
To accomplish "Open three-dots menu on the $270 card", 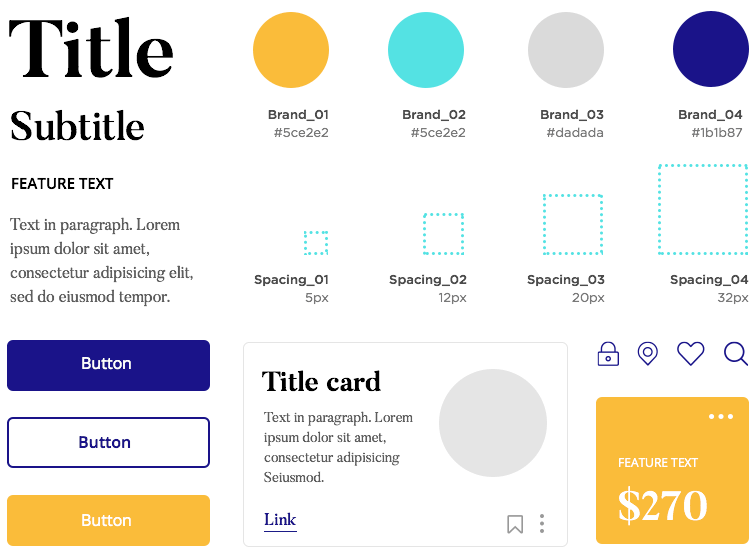I will click(721, 417).
